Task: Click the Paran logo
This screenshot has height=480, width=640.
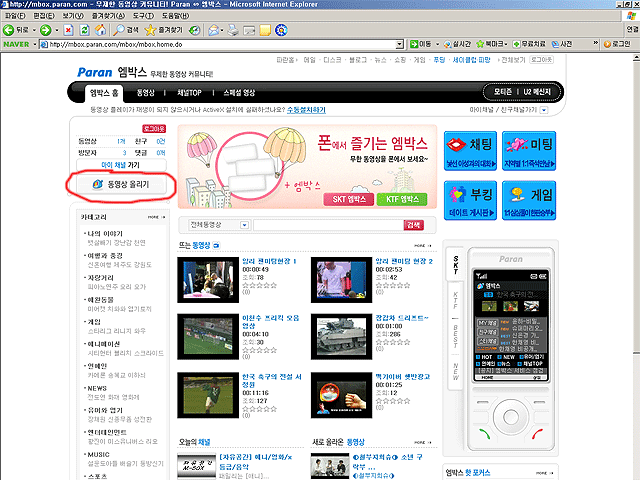Action: pos(94,73)
